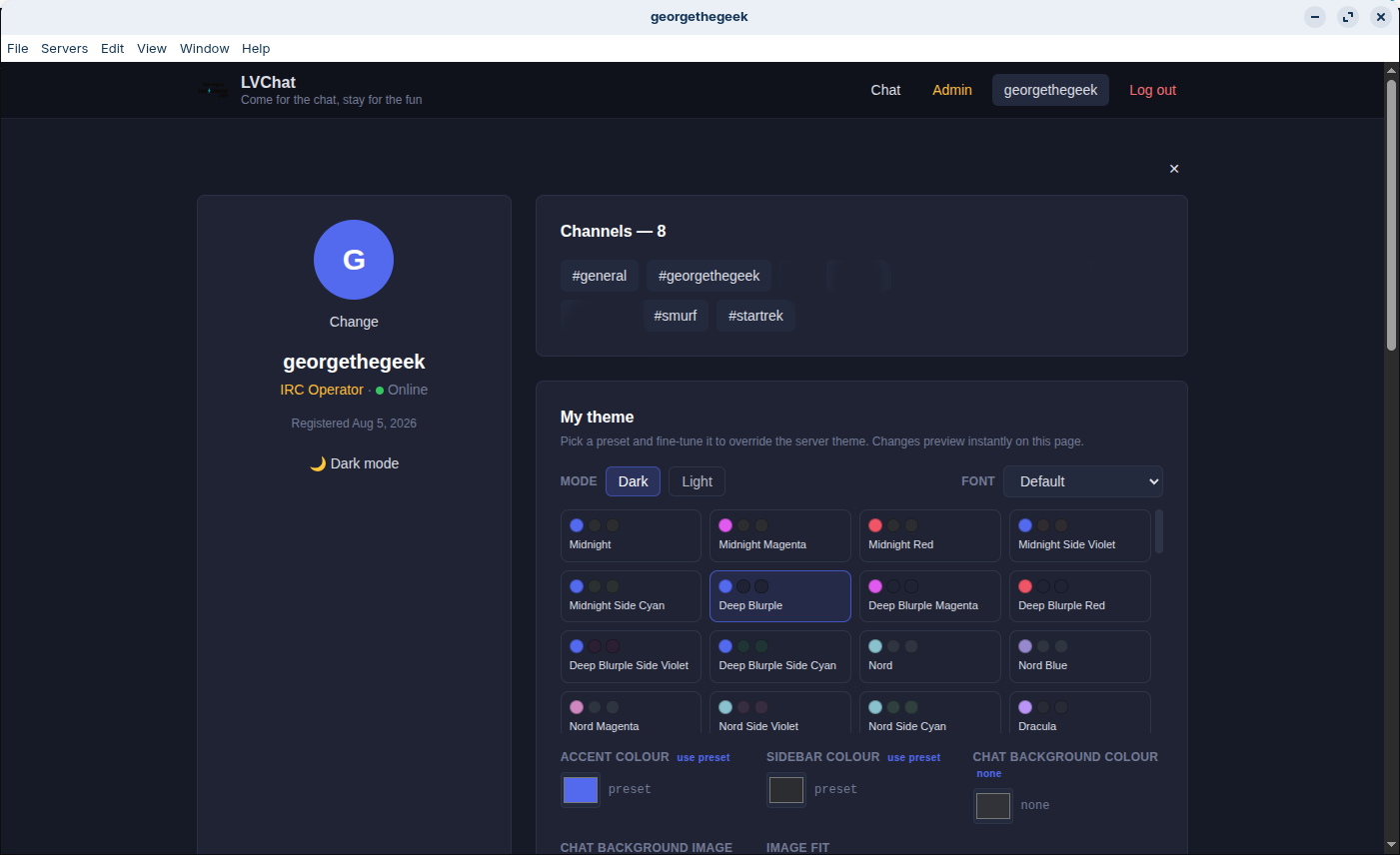Pick the Deep Blurple Side Violet preset
The height and width of the screenshot is (855, 1400).
(x=631, y=656)
